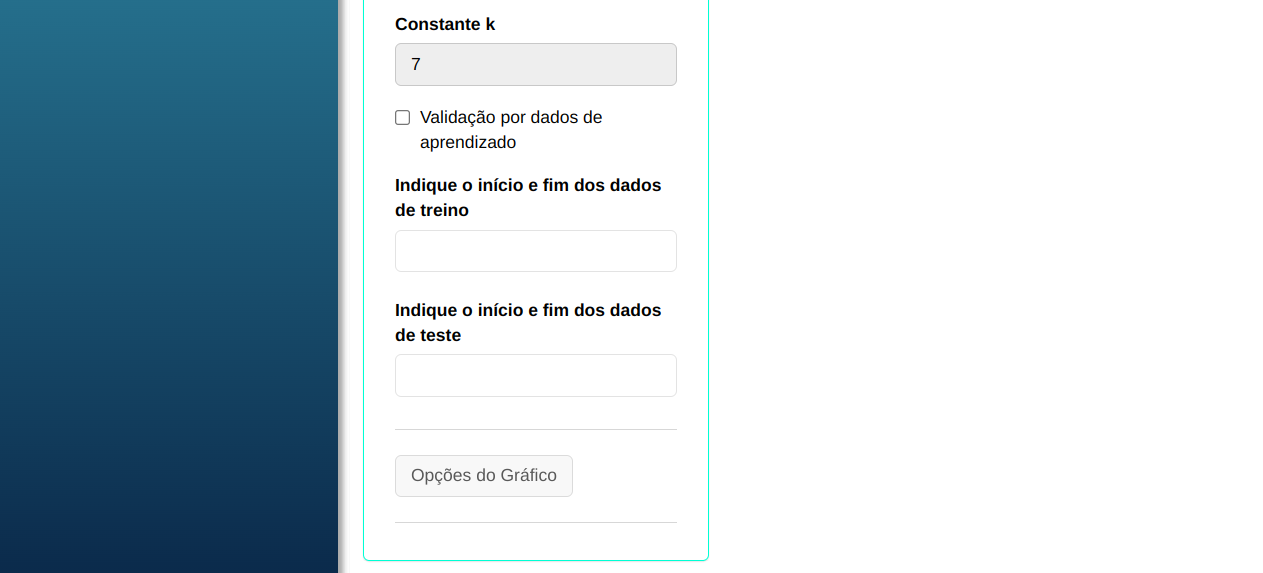This screenshot has width=1263, height=573.
Task: Focus the training data (treino) range input
Action: (x=535, y=251)
